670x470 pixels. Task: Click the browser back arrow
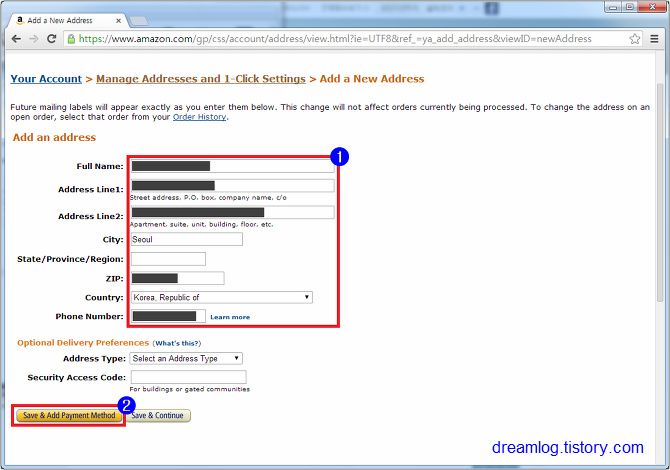point(16,39)
